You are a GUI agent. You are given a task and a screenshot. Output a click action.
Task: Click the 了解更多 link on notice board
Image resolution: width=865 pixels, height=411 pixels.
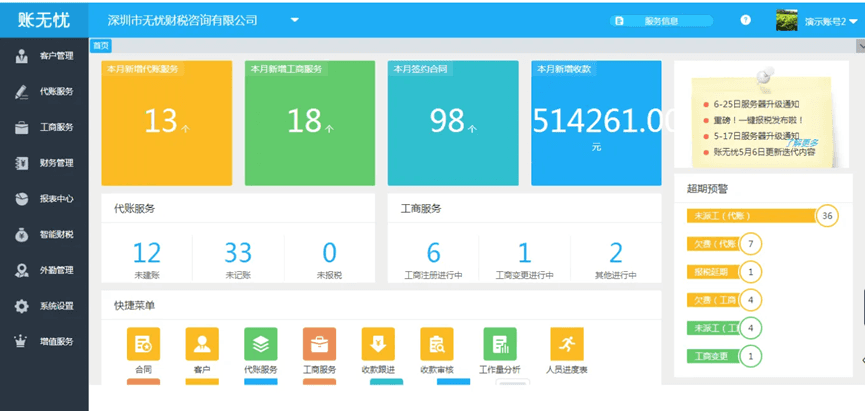click(x=803, y=143)
